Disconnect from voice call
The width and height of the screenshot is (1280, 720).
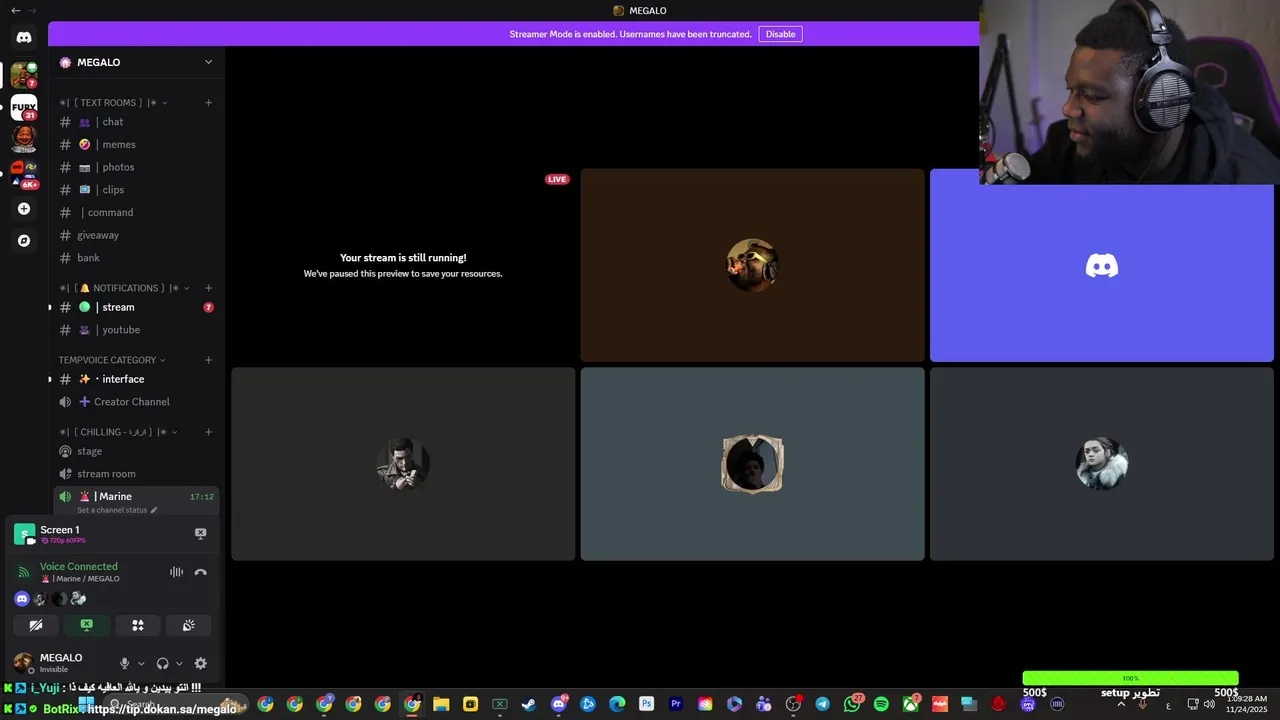(200, 572)
